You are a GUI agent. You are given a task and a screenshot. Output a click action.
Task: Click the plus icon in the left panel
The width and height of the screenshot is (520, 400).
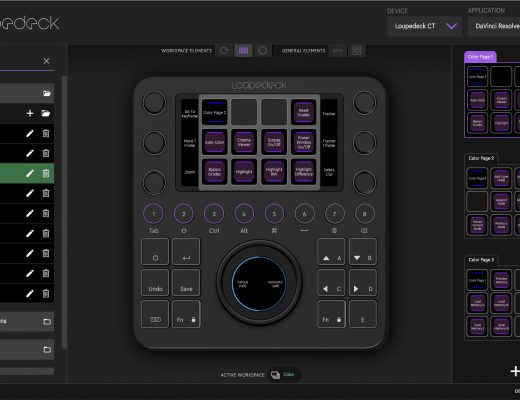[x=30, y=113]
